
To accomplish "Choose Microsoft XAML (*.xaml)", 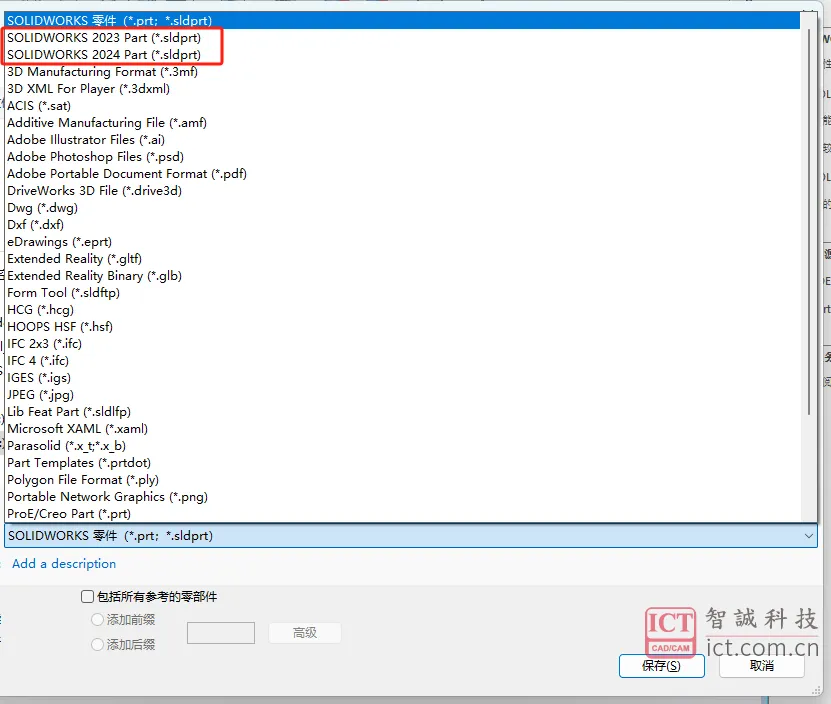I will tap(402, 428).
